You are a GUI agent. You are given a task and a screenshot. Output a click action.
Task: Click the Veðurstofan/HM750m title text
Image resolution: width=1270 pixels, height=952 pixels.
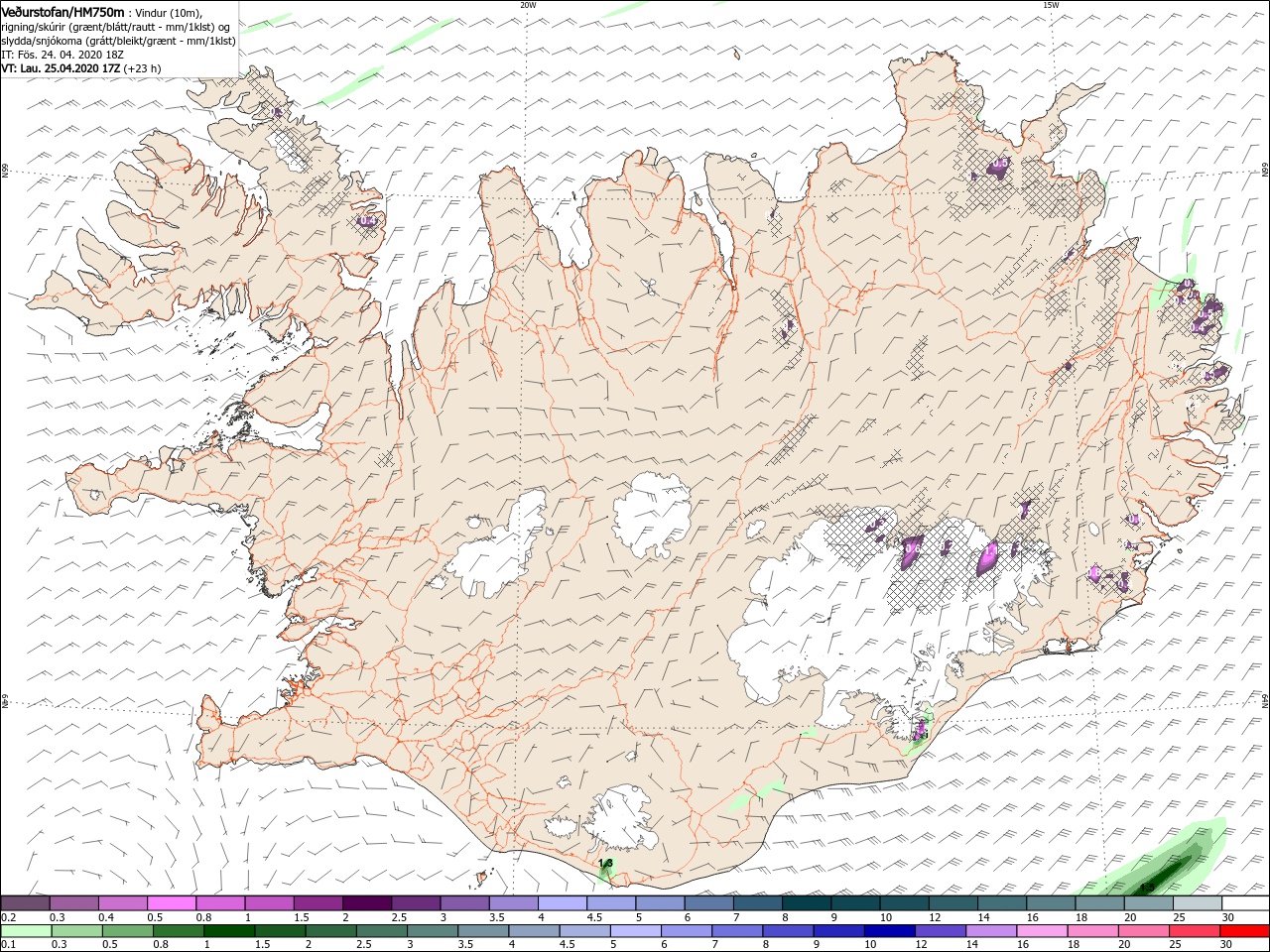[x=63, y=11]
